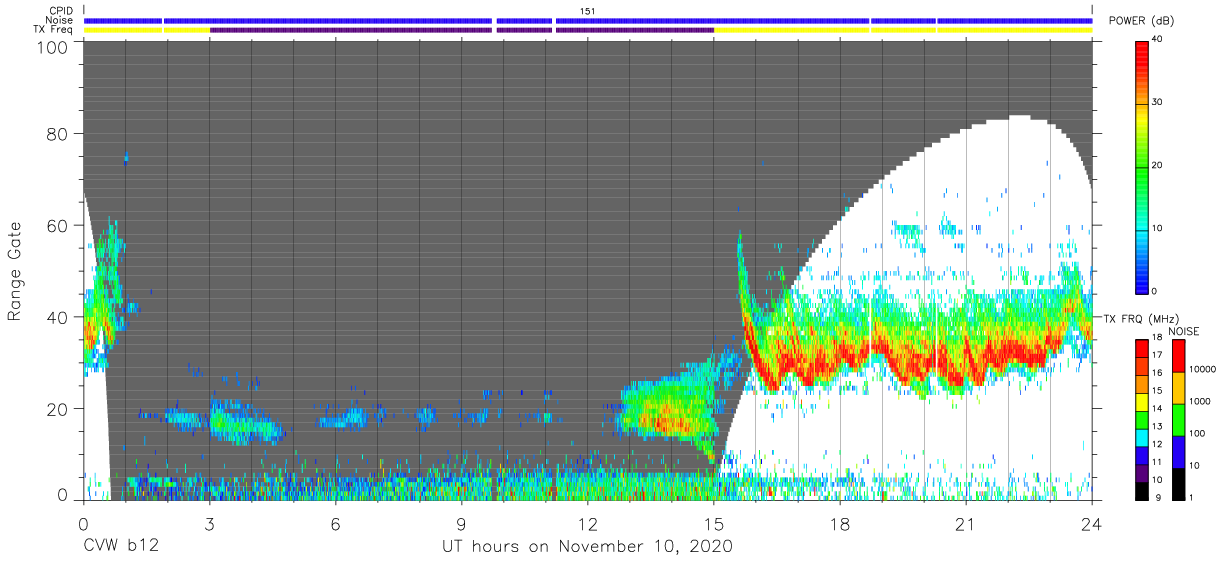Image resolution: width=1228 pixels, height=567 pixels.
Task: Click the blue Noise status bar
Action: [588, 20]
